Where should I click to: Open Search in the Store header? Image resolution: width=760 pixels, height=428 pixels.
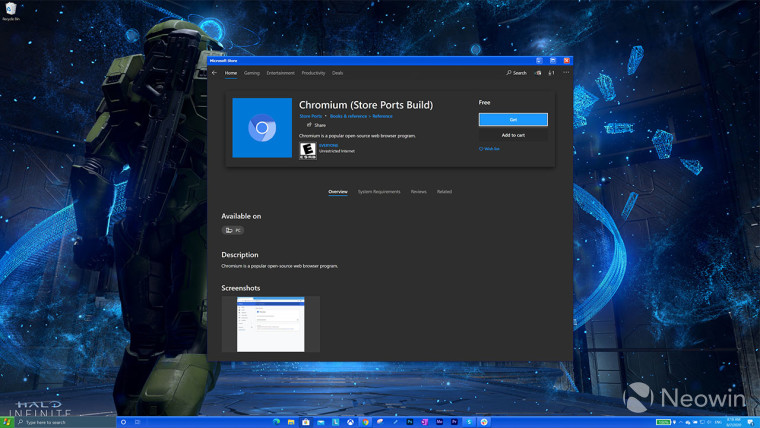516,73
